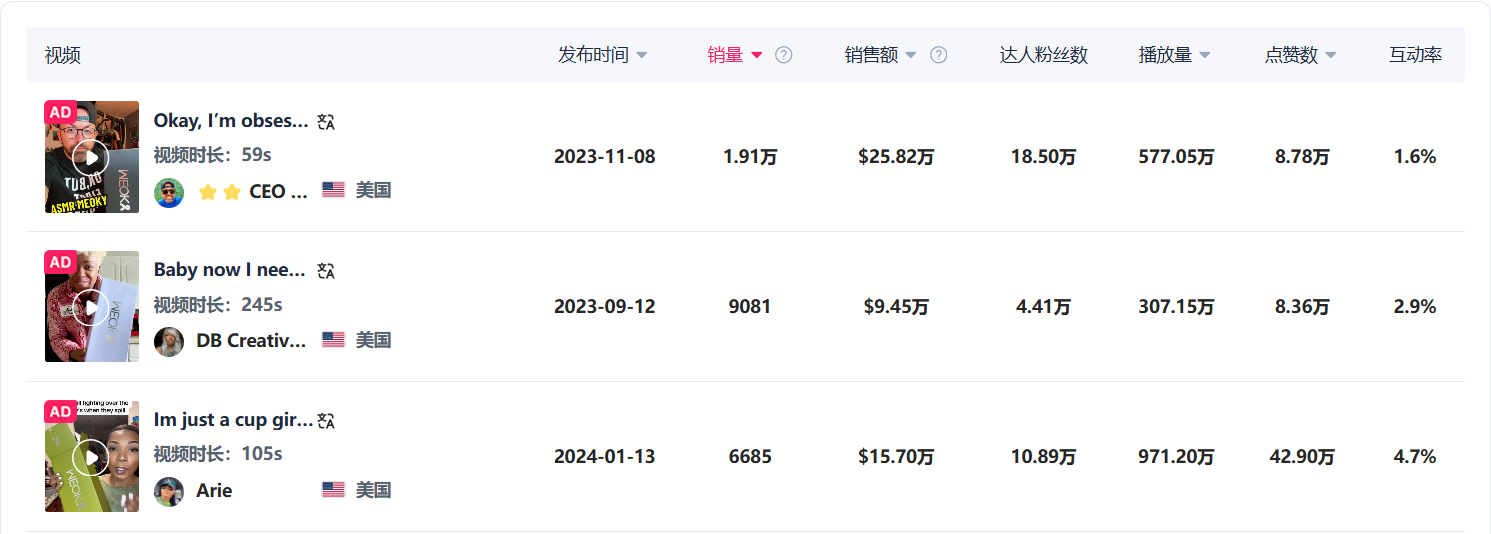Translate the "Okay, I'm obses..." title
Screen dimensions: 1491x534
[326, 121]
